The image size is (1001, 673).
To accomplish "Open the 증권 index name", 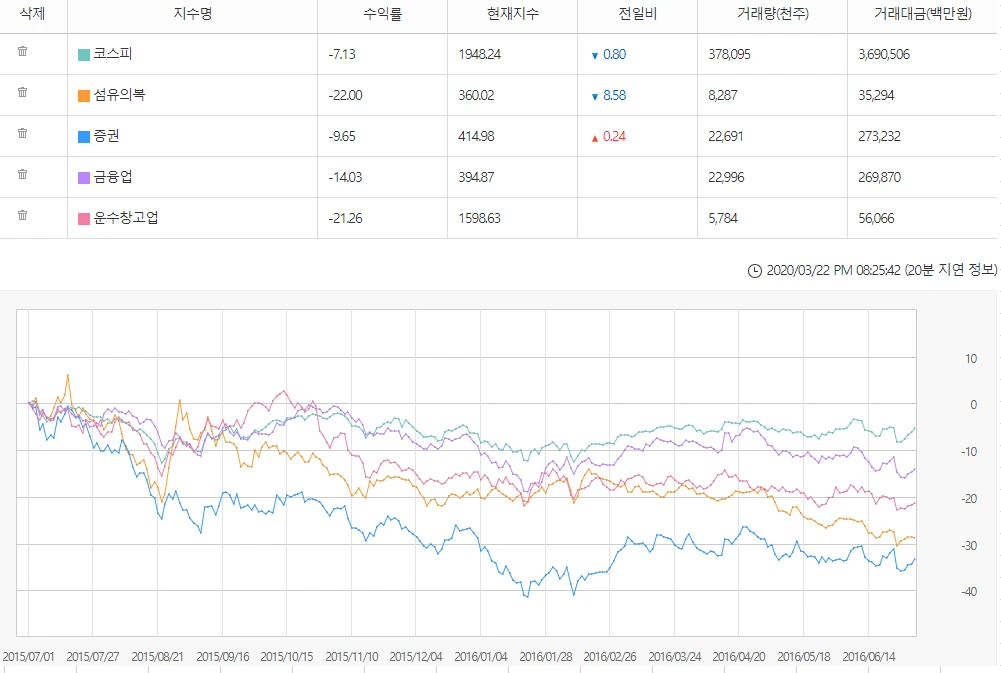I will point(107,135).
